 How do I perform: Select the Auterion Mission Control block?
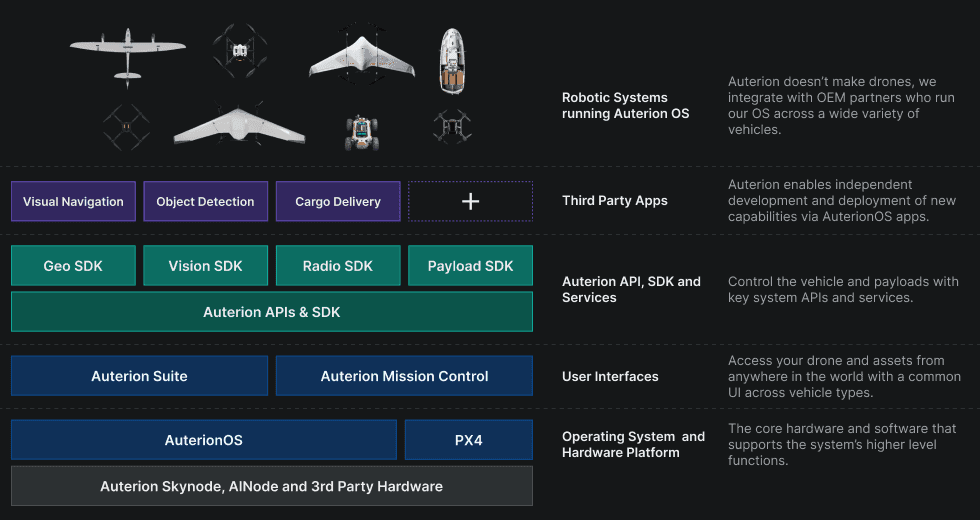coord(404,376)
